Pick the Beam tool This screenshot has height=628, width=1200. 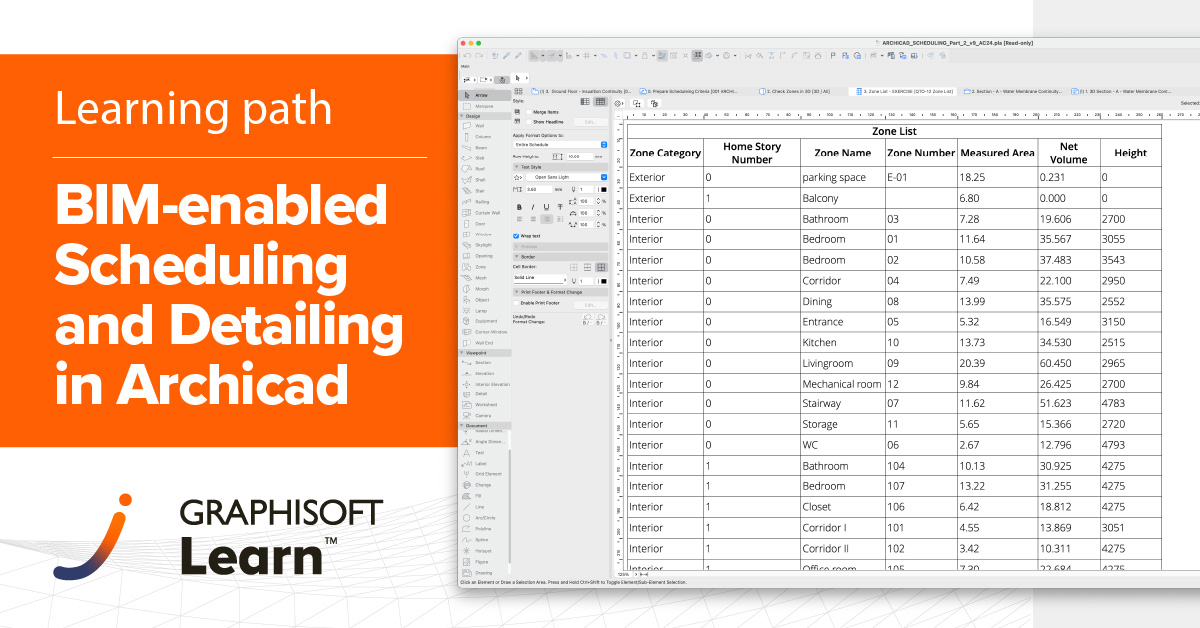coord(483,147)
